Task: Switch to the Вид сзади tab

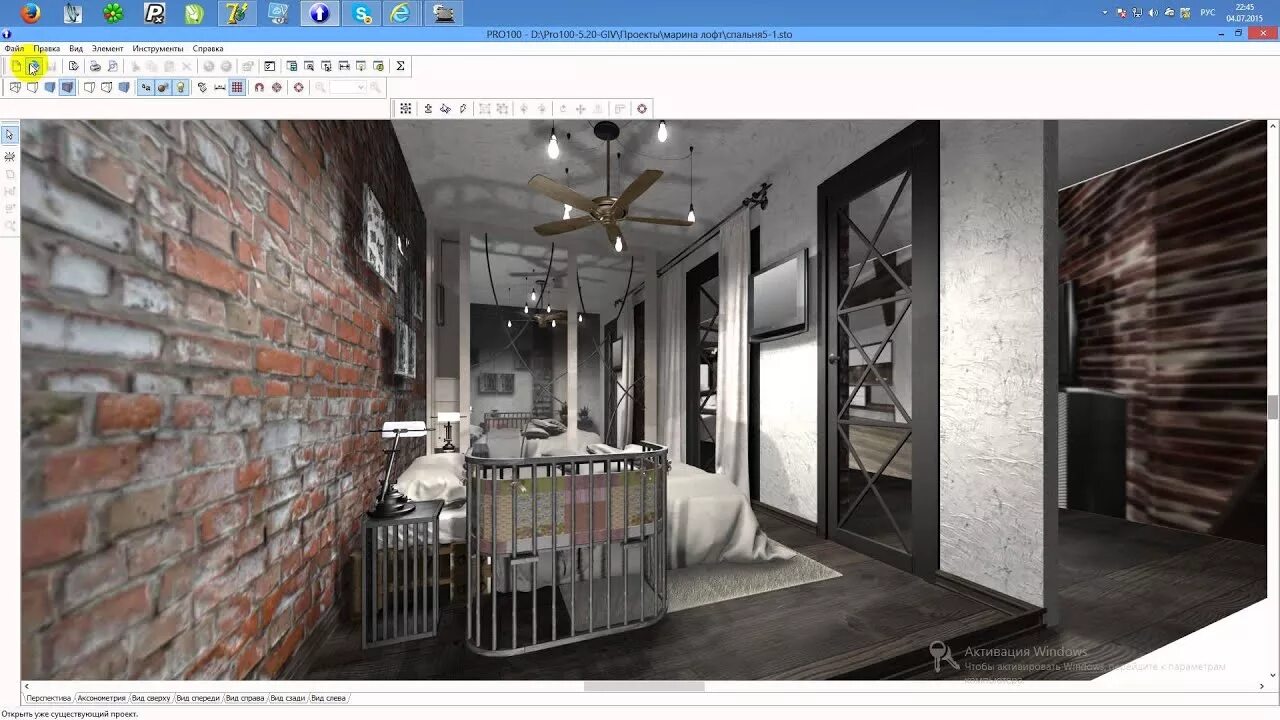Action: (x=288, y=698)
